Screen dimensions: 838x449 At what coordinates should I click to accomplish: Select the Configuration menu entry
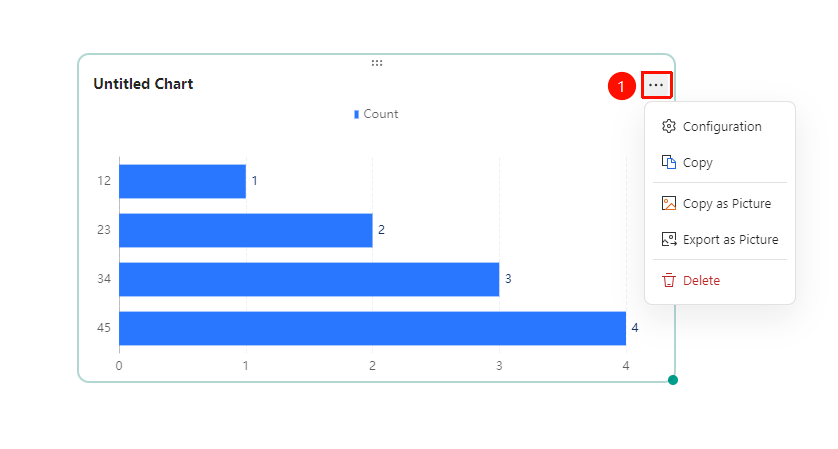pos(720,126)
